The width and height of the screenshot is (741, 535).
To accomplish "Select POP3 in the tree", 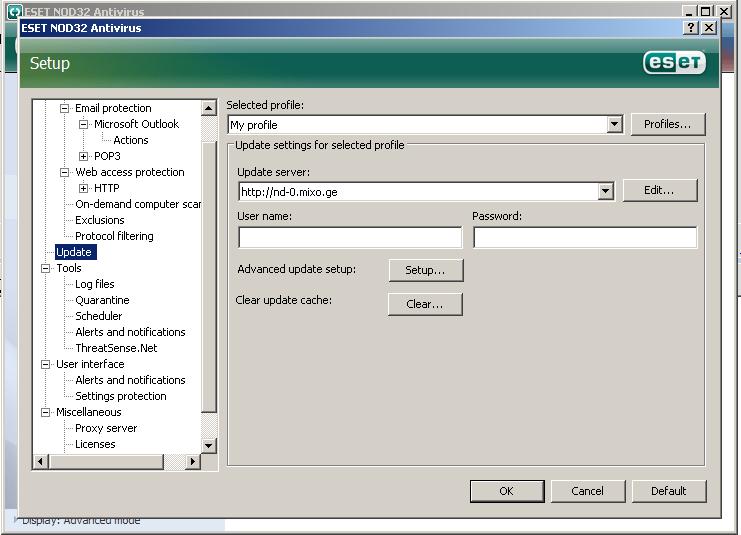I will tap(107, 156).
